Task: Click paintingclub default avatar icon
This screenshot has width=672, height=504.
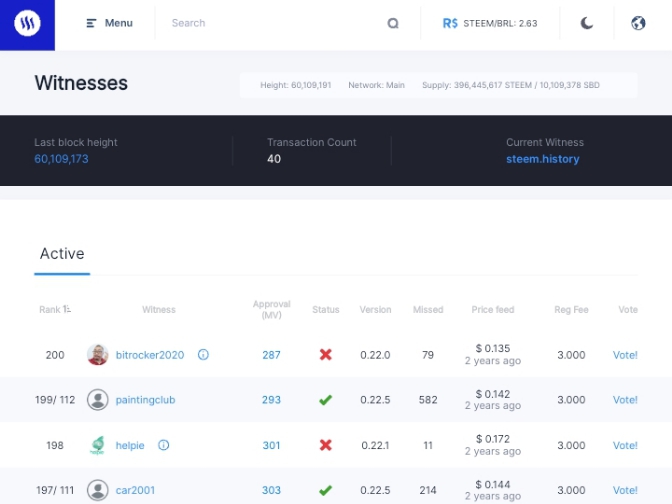Action: coord(98,400)
